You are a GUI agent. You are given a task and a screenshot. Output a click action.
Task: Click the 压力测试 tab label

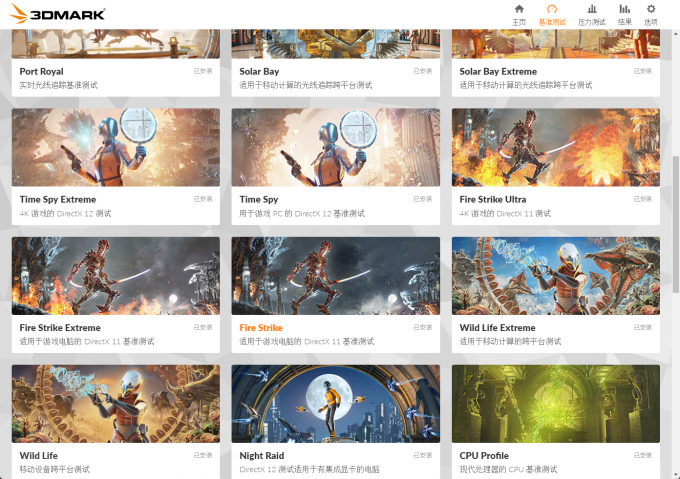coord(592,22)
